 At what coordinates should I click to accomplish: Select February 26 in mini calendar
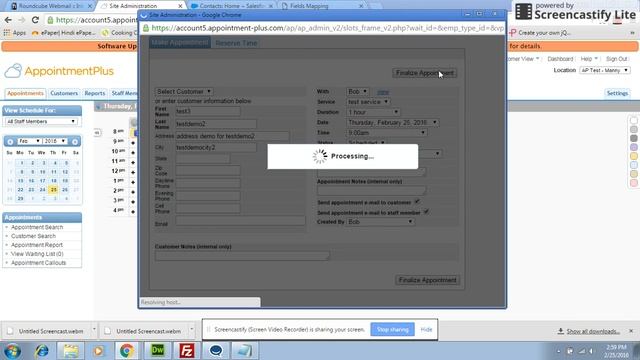point(64,189)
